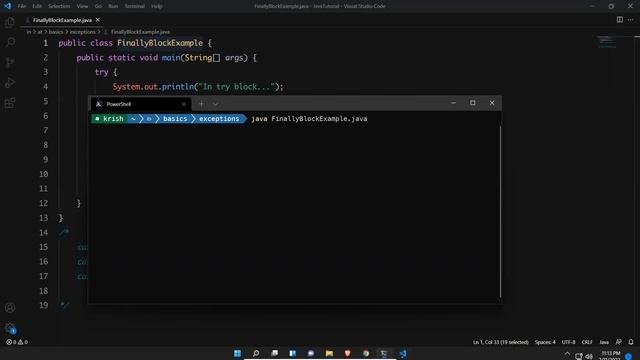Click the editor minimap
640x360 pixels.
(x=607, y=42)
